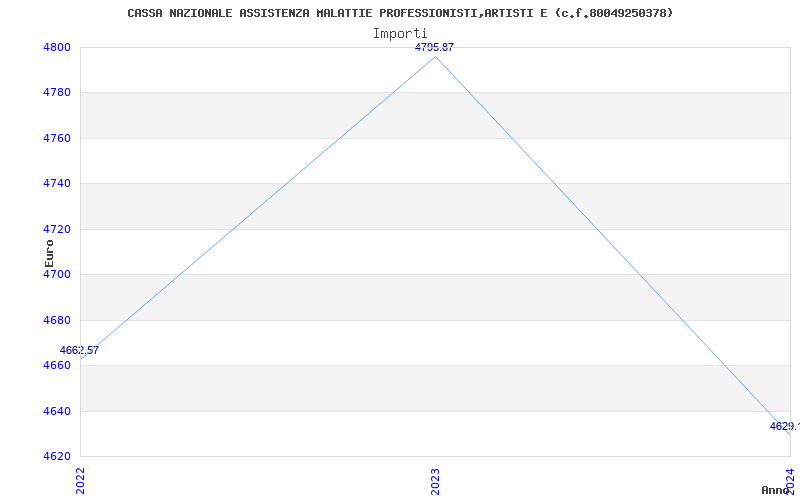Click the 2024 x-axis label

(x=790, y=481)
